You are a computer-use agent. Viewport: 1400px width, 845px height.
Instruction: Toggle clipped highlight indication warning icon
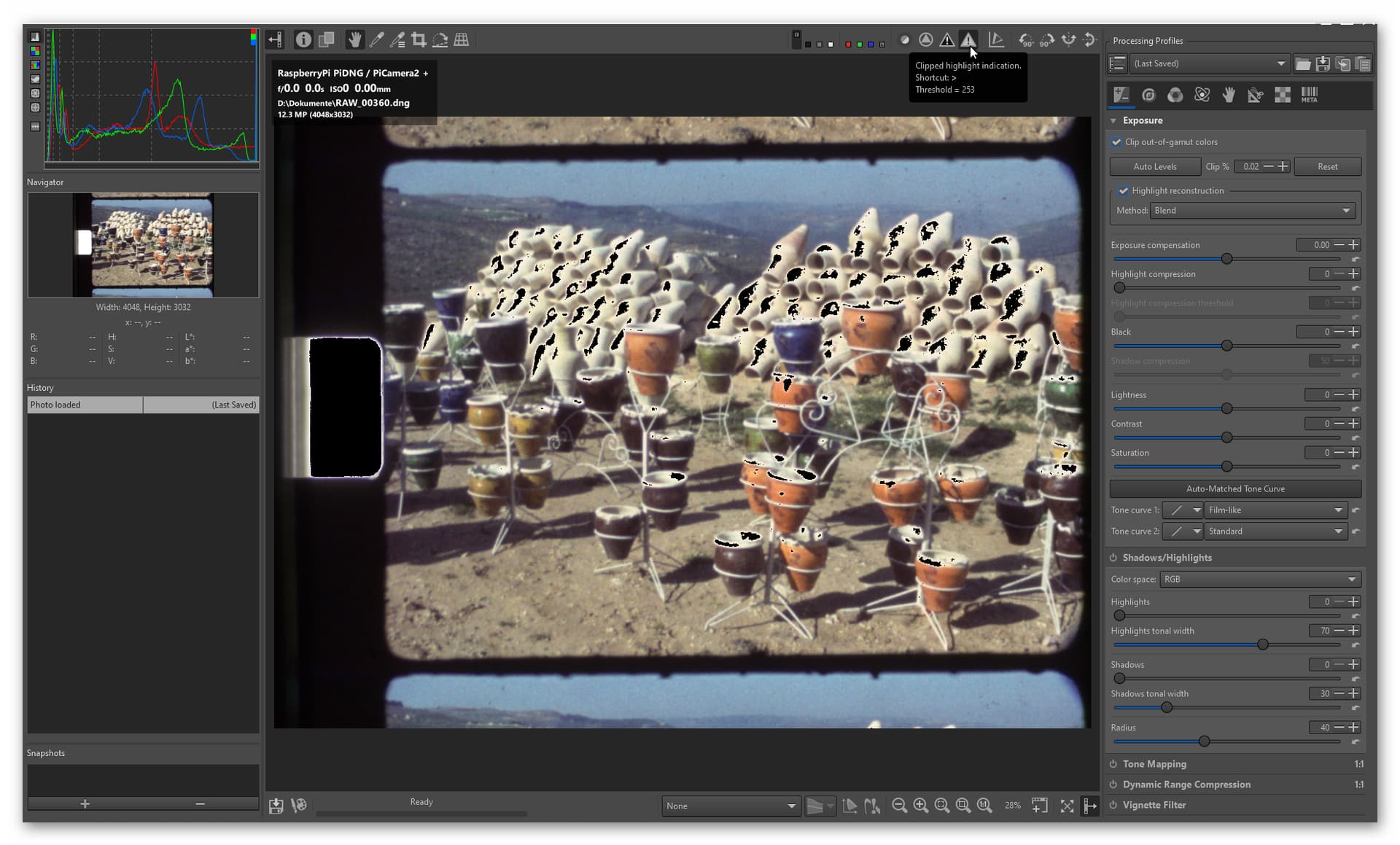[968, 40]
